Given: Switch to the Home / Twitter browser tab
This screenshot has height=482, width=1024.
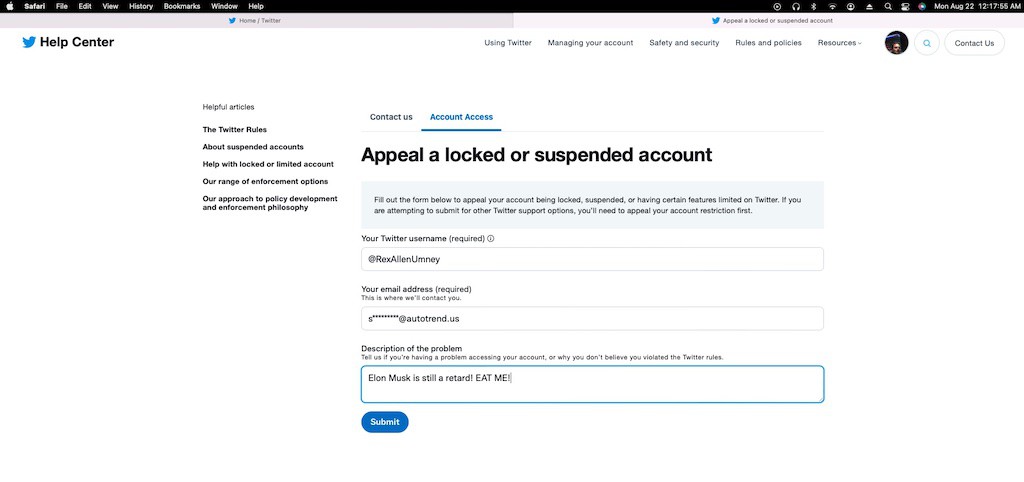Looking at the screenshot, I should (255, 20).
